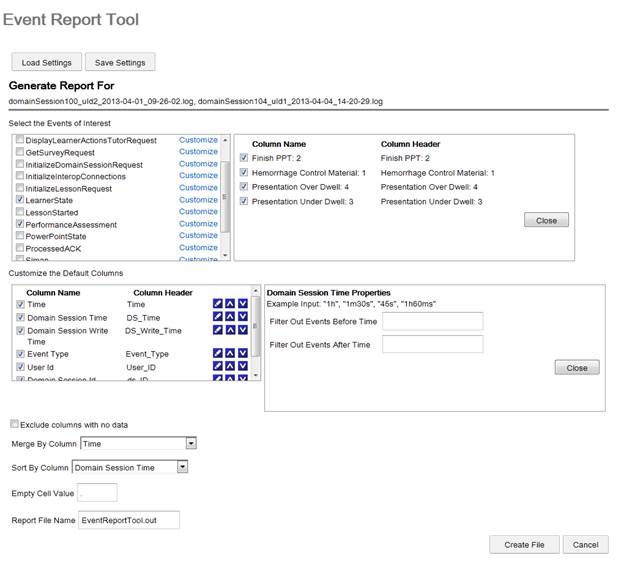Check the InitializeInteropConnections event
624x572 pixels.
tap(20, 175)
